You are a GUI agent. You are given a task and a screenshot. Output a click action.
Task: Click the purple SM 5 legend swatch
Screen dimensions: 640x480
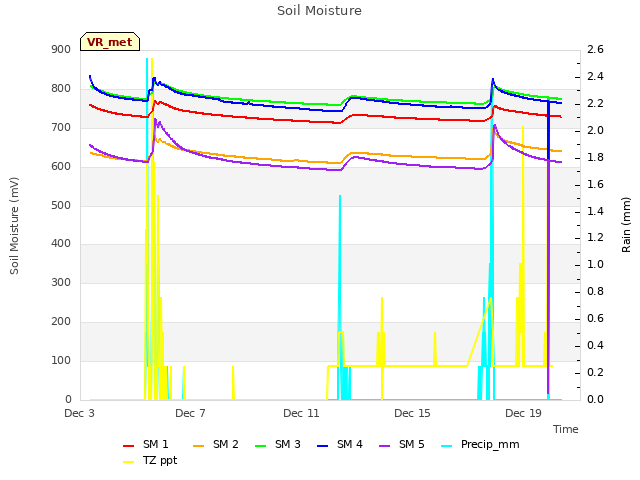[x=384, y=446]
